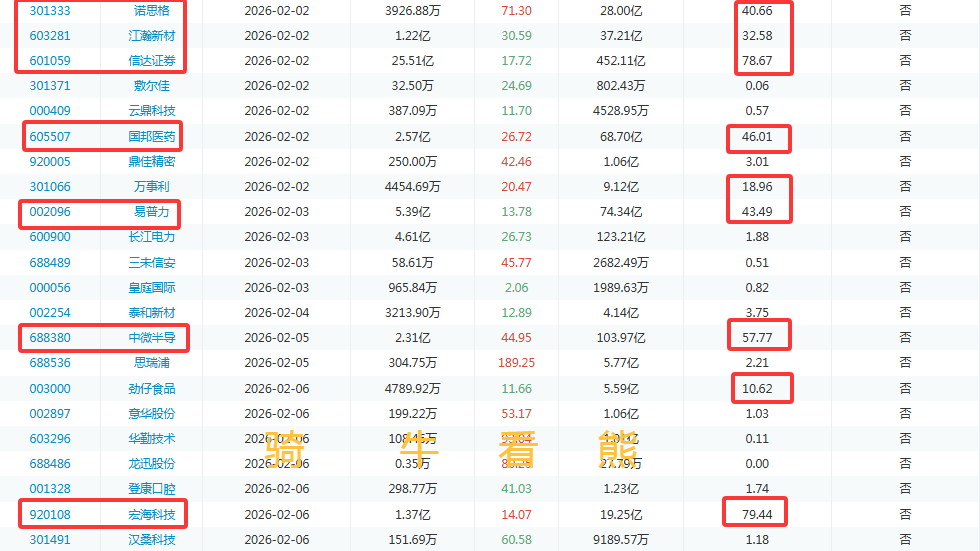Click stock code 605507
Image resolution: width=980 pixels, height=551 pixels.
50,136
